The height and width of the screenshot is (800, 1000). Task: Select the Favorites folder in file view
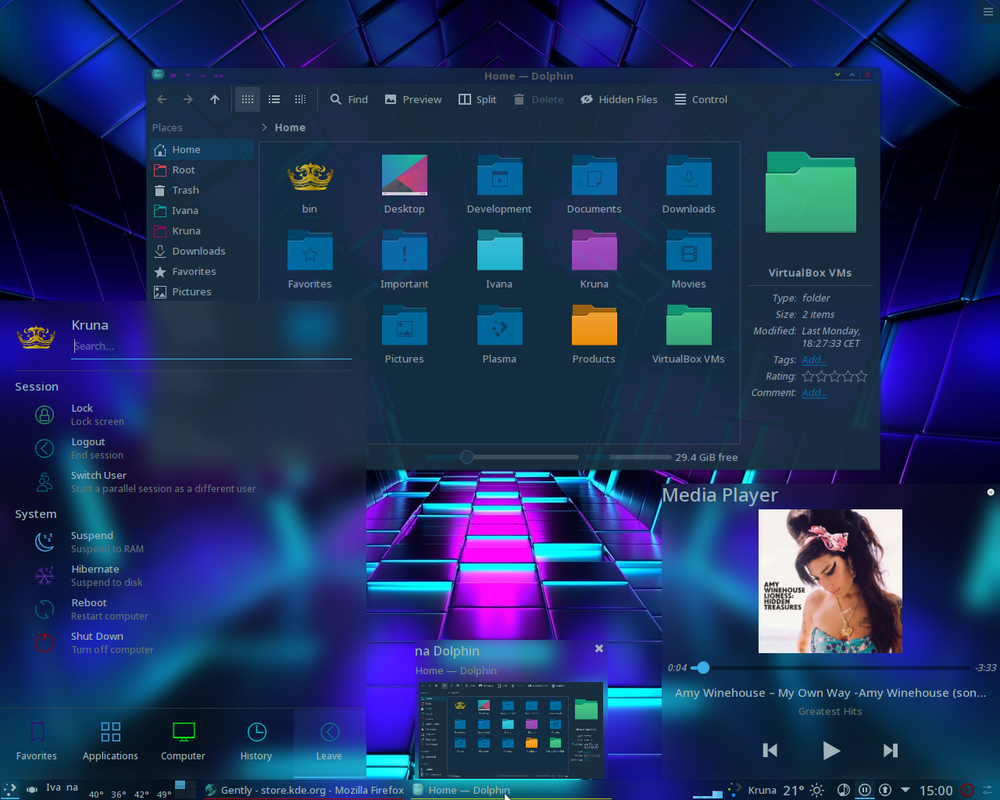[x=310, y=259]
